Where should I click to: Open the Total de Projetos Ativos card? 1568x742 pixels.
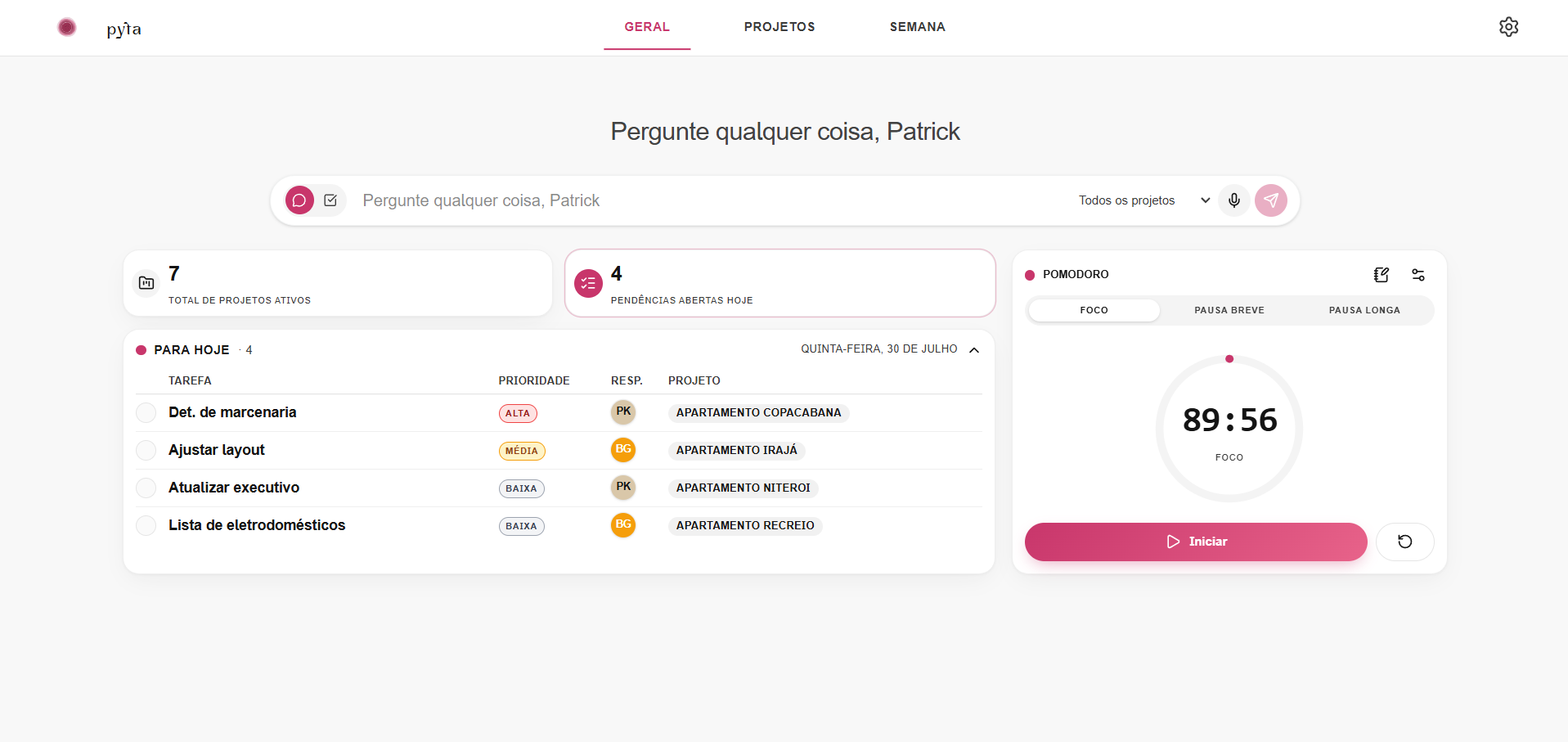[x=338, y=283]
